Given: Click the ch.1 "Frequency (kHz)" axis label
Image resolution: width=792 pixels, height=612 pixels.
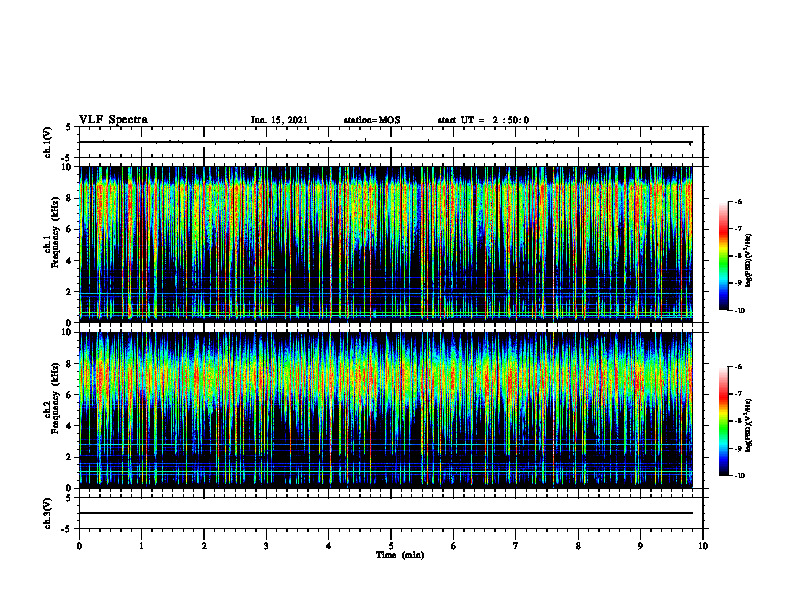Looking at the screenshot, I should click(x=56, y=233).
